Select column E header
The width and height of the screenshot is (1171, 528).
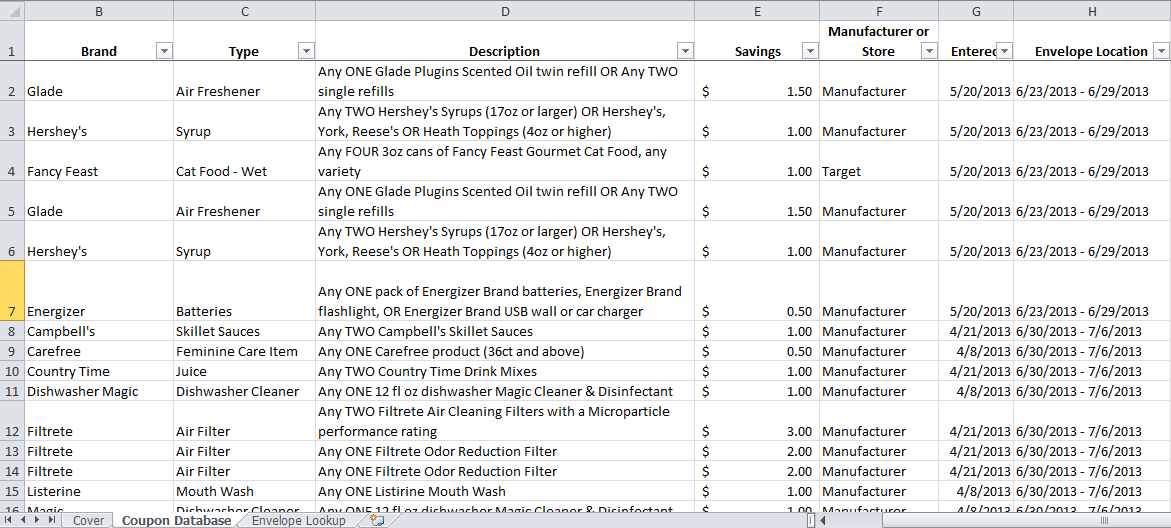click(757, 10)
